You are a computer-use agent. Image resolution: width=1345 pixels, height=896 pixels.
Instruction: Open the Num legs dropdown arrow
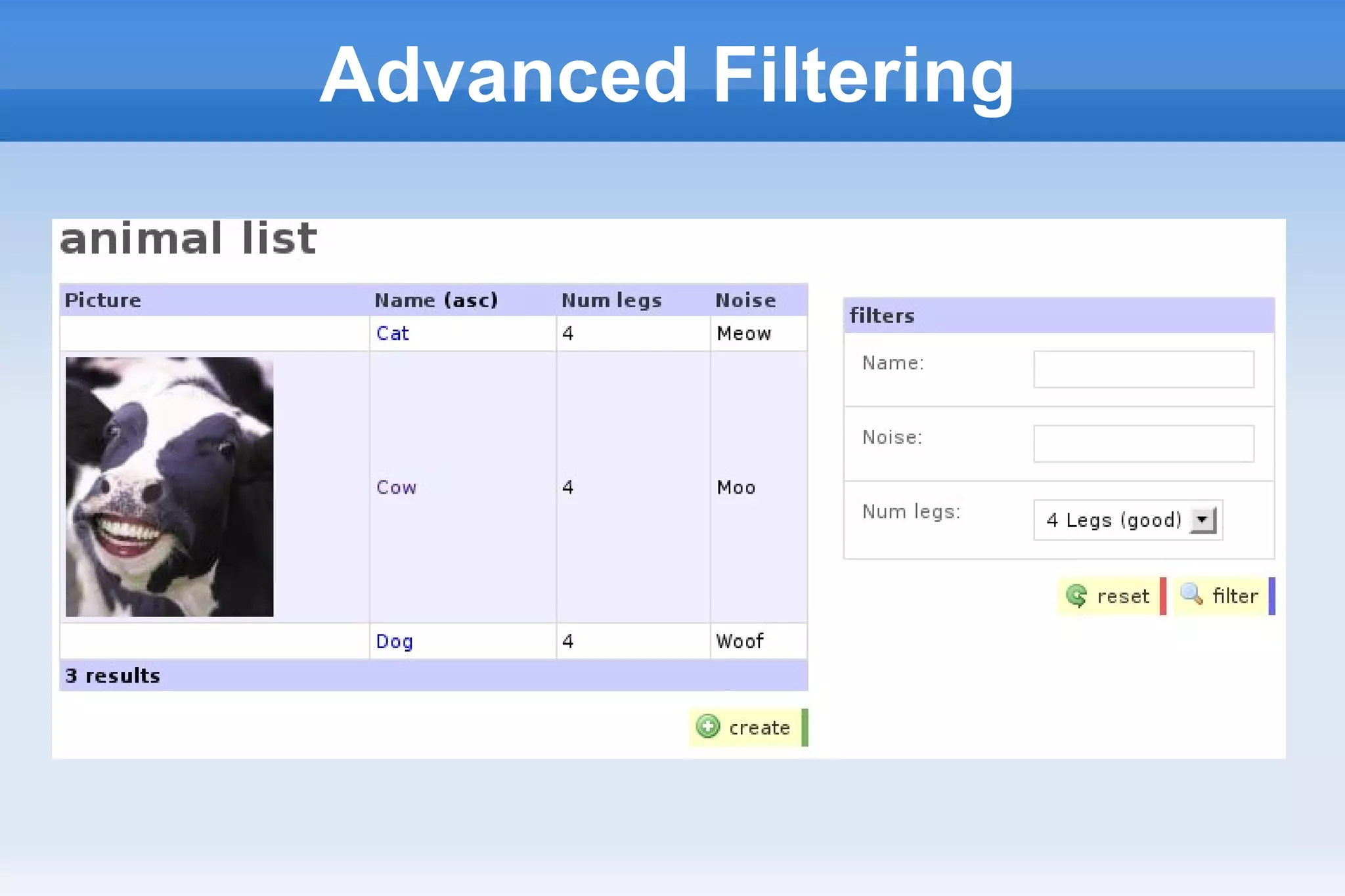point(1202,520)
